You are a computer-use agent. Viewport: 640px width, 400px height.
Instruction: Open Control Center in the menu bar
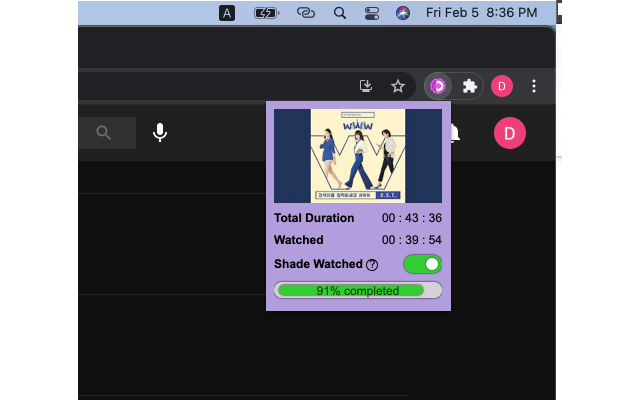(372, 13)
